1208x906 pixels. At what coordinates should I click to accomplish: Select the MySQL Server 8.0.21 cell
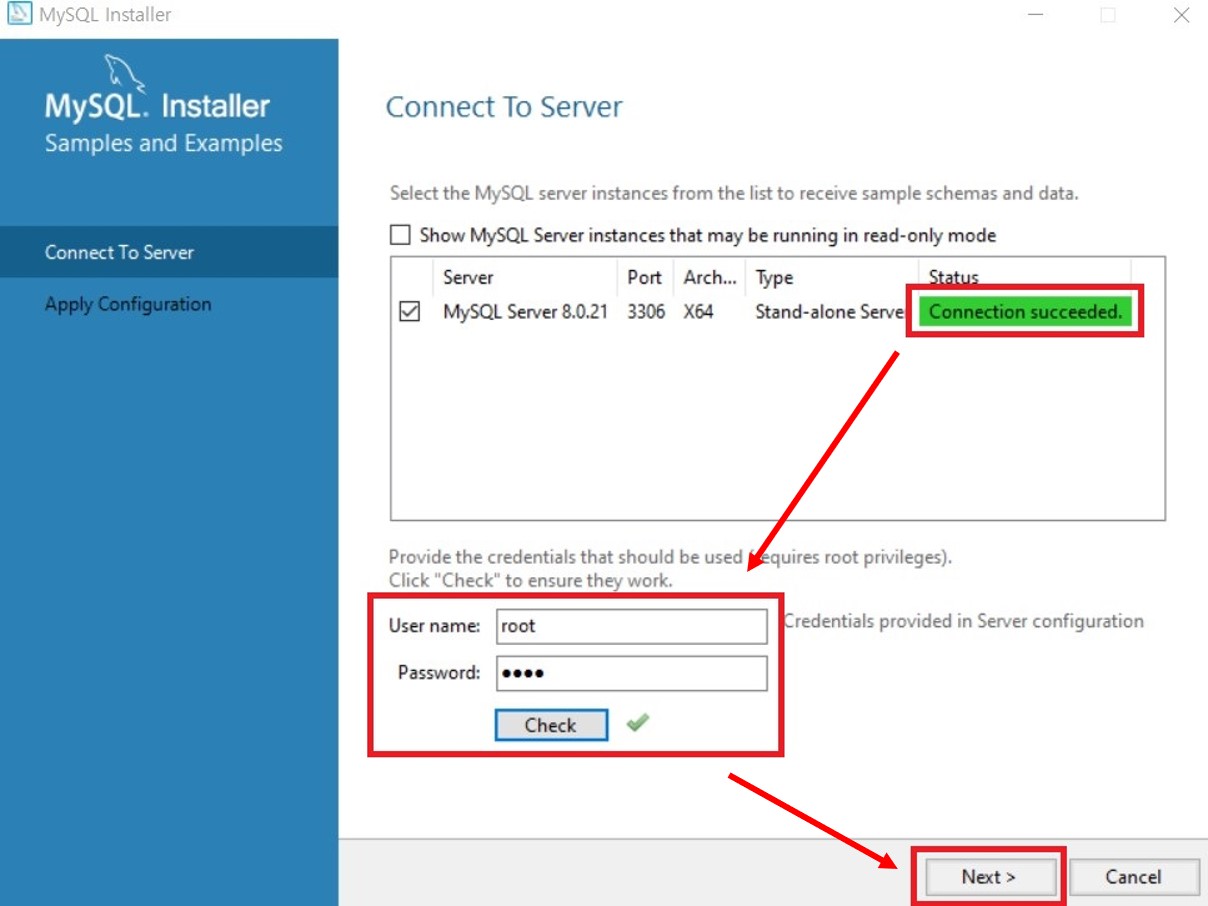point(526,312)
